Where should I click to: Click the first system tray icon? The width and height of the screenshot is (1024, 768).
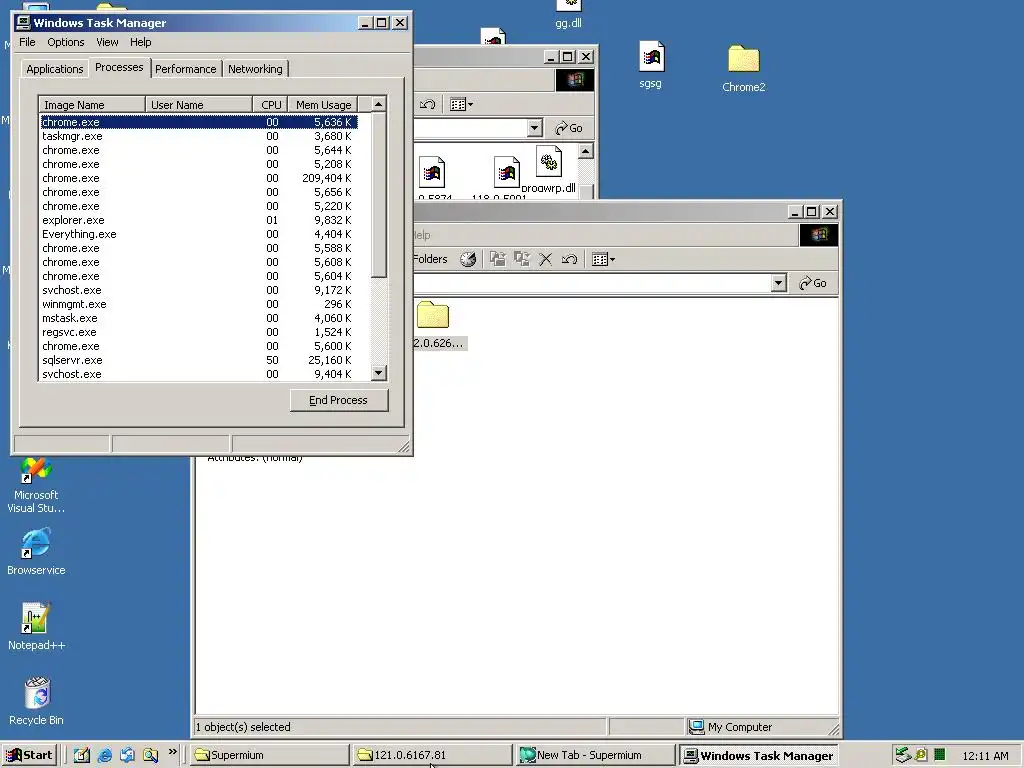pos(903,755)
